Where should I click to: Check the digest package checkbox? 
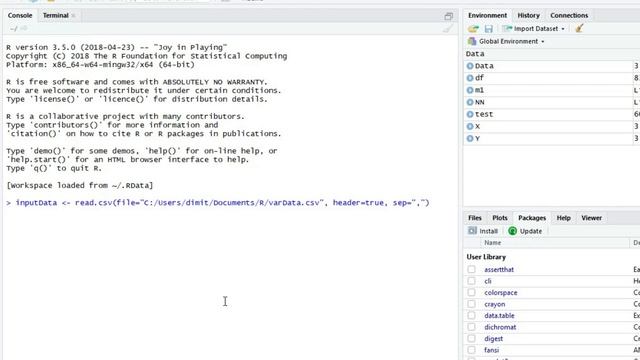point(471,339)
